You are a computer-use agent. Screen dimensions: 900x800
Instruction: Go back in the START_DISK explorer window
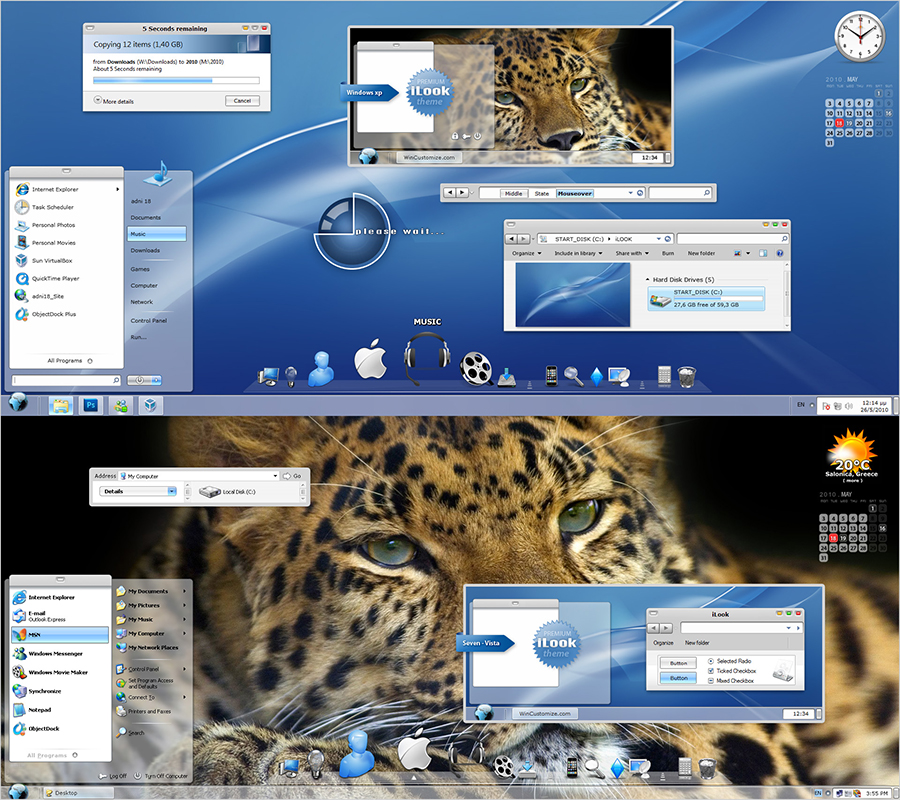(511, 239)
